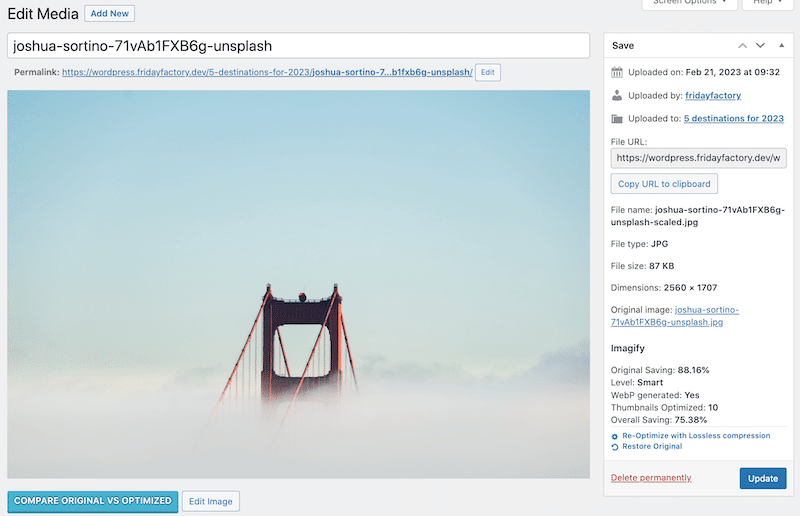Select Thumbnails Optimized value '10'
The height and width of the screenshot is (516, 800).
713,407
